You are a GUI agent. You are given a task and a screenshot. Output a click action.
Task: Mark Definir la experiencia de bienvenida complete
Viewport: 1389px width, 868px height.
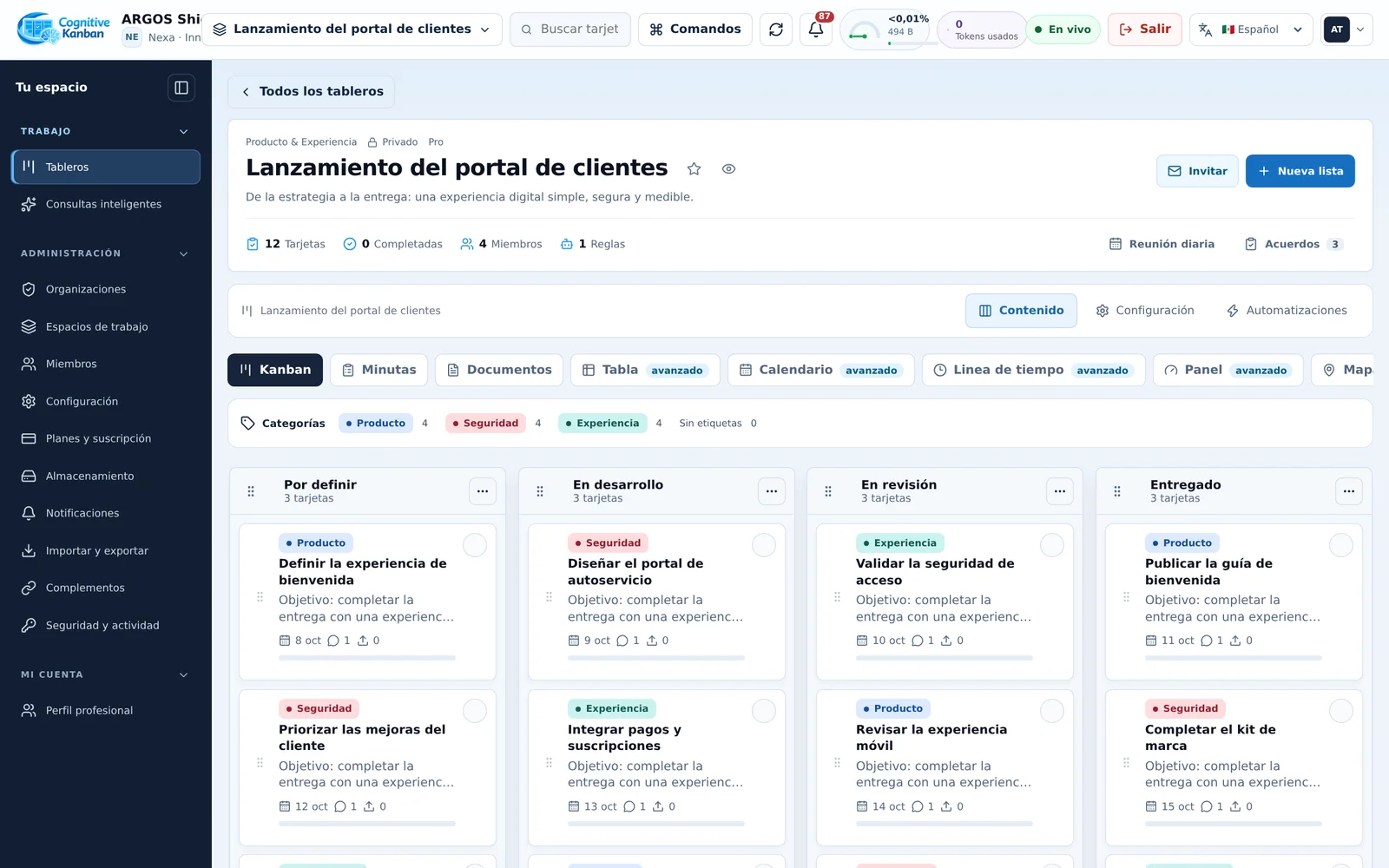[475, 545]
